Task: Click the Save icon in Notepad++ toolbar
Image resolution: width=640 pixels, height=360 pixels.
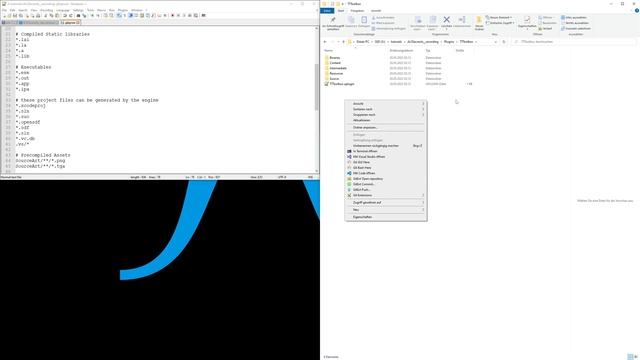Action: [x=15, y=16]
